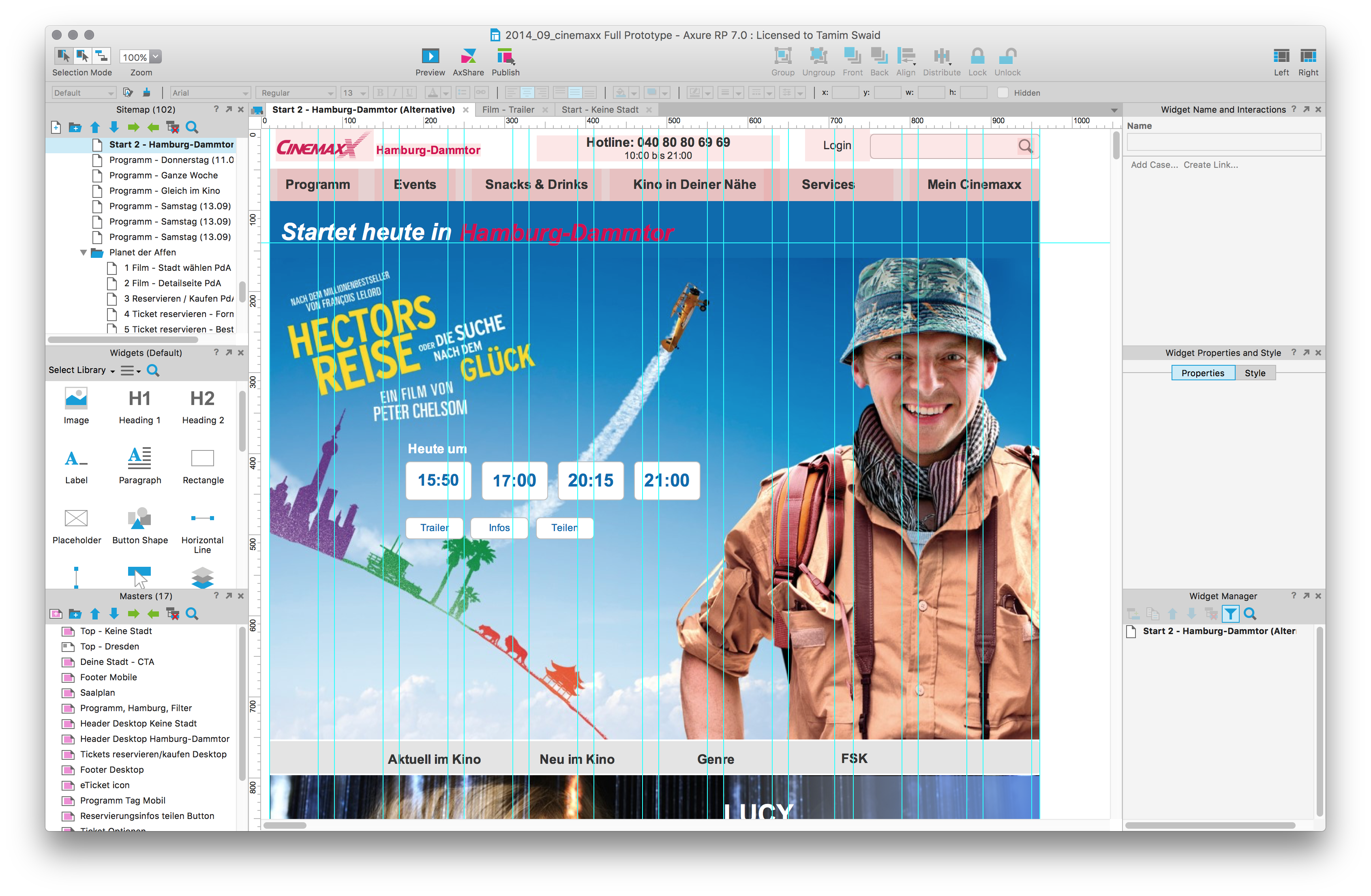Click the Create Link... link
The width and height of the screenshot is (1371, 896).
coord(1210,165)
